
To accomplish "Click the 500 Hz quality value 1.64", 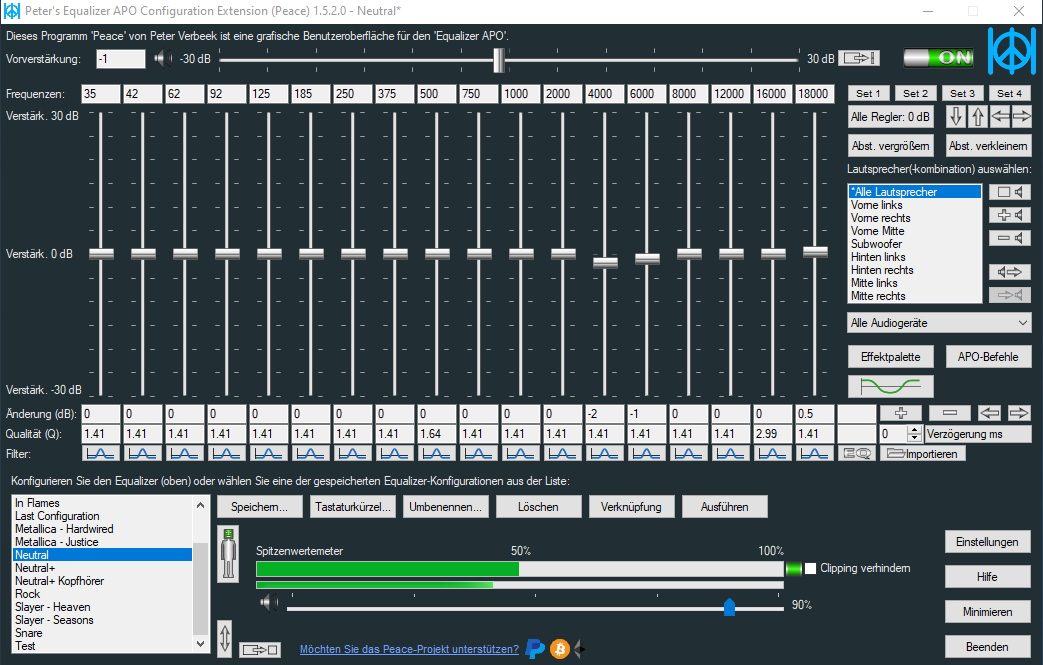I will (x=436, y=434).
